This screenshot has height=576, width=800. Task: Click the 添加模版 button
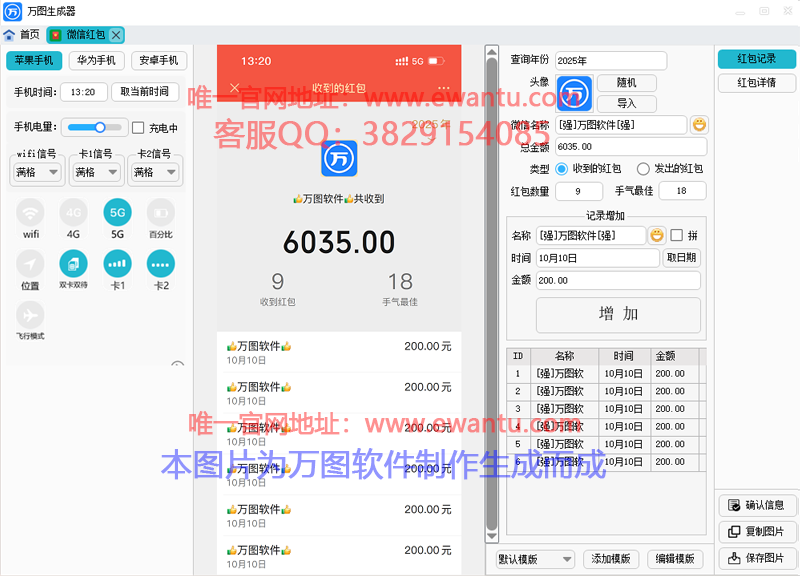click(x=611, y=559)
